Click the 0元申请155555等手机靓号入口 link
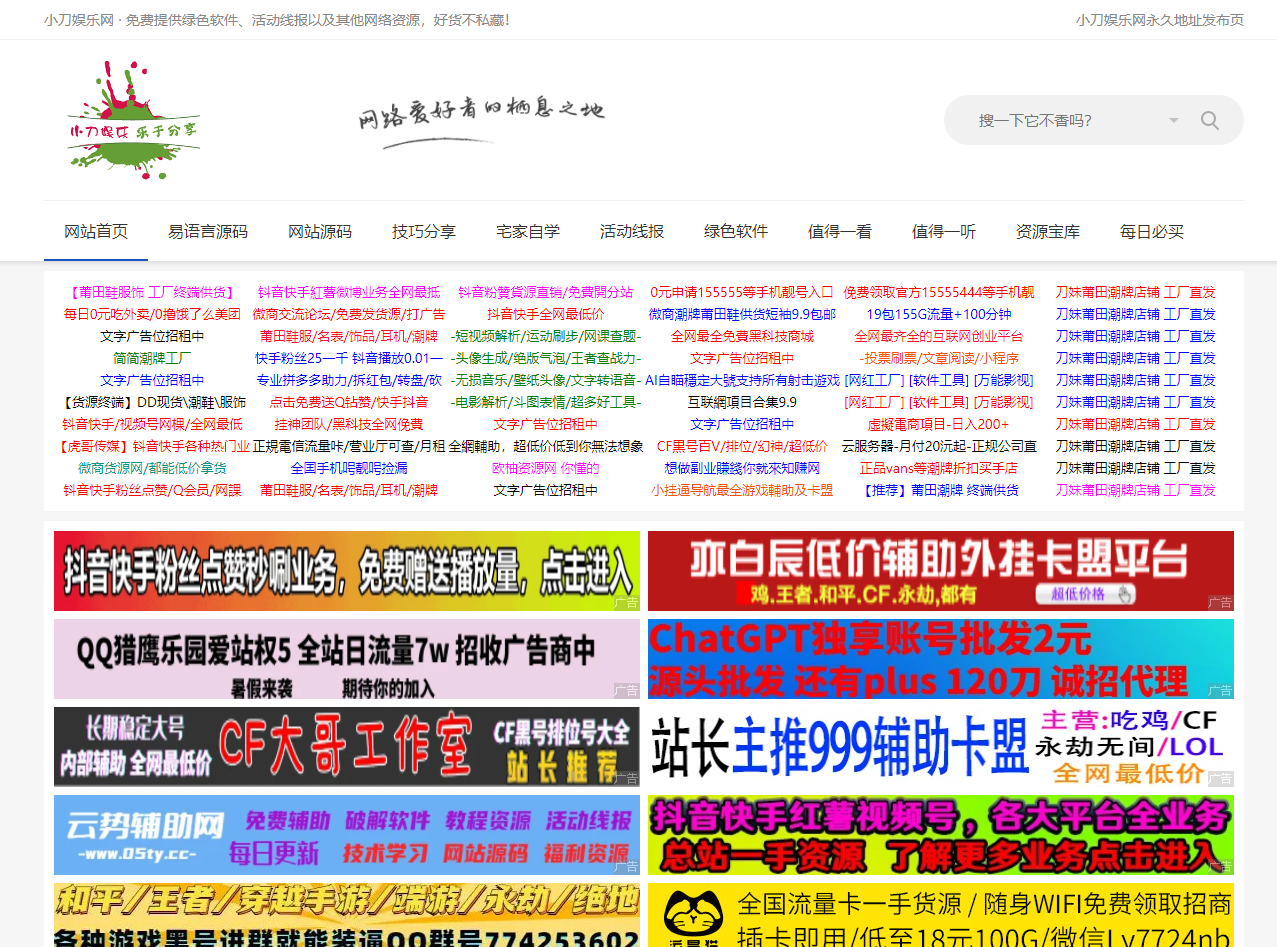The image size is (1277, 947). 742,292
